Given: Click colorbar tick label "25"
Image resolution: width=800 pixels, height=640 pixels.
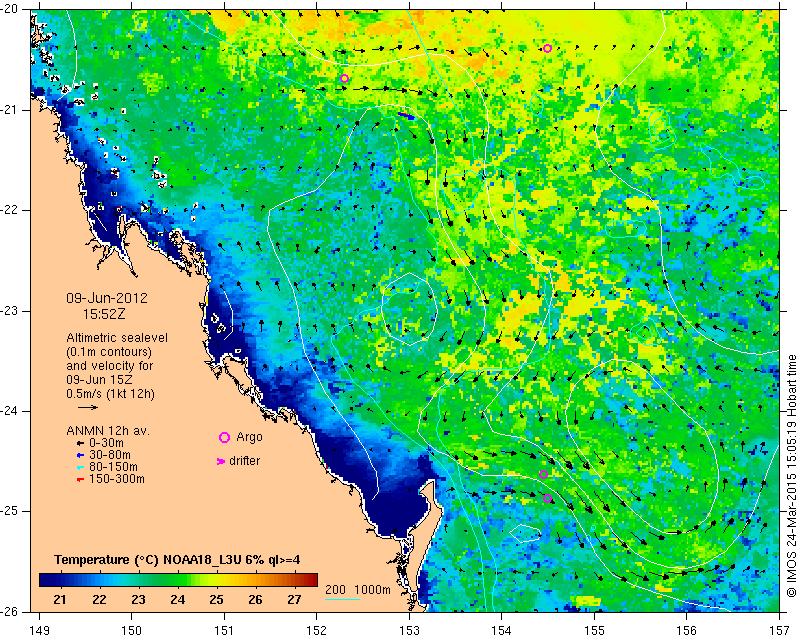Looking at the screenshot, I should 216,599.
